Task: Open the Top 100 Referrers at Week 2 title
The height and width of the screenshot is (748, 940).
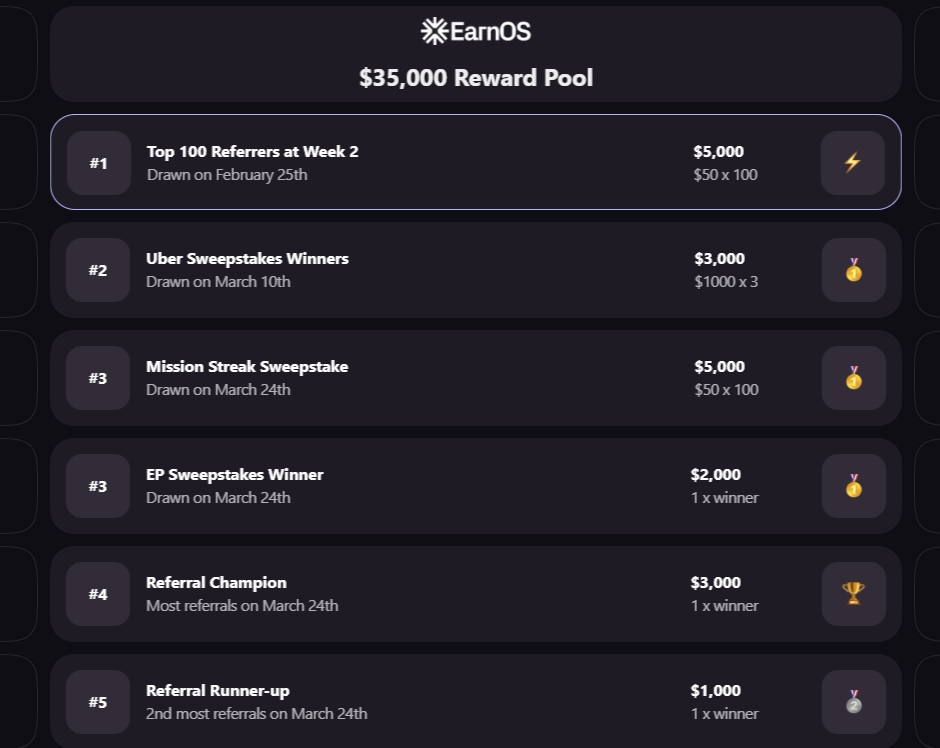Action: click(252, 152)
